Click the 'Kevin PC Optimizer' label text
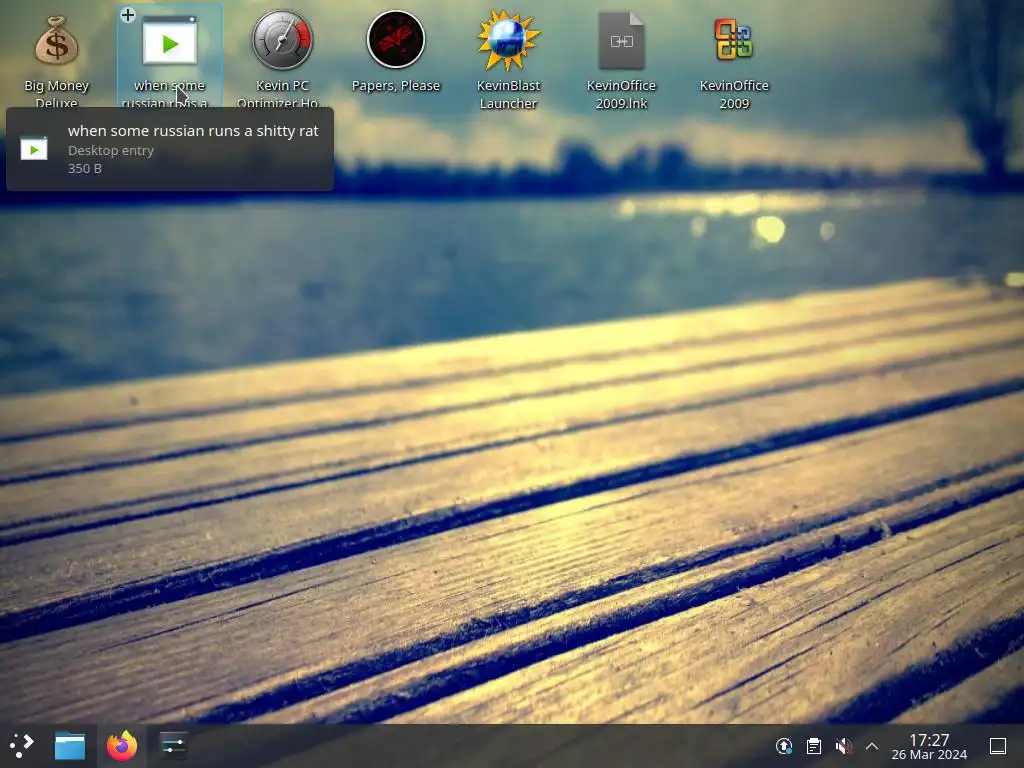 282,94
